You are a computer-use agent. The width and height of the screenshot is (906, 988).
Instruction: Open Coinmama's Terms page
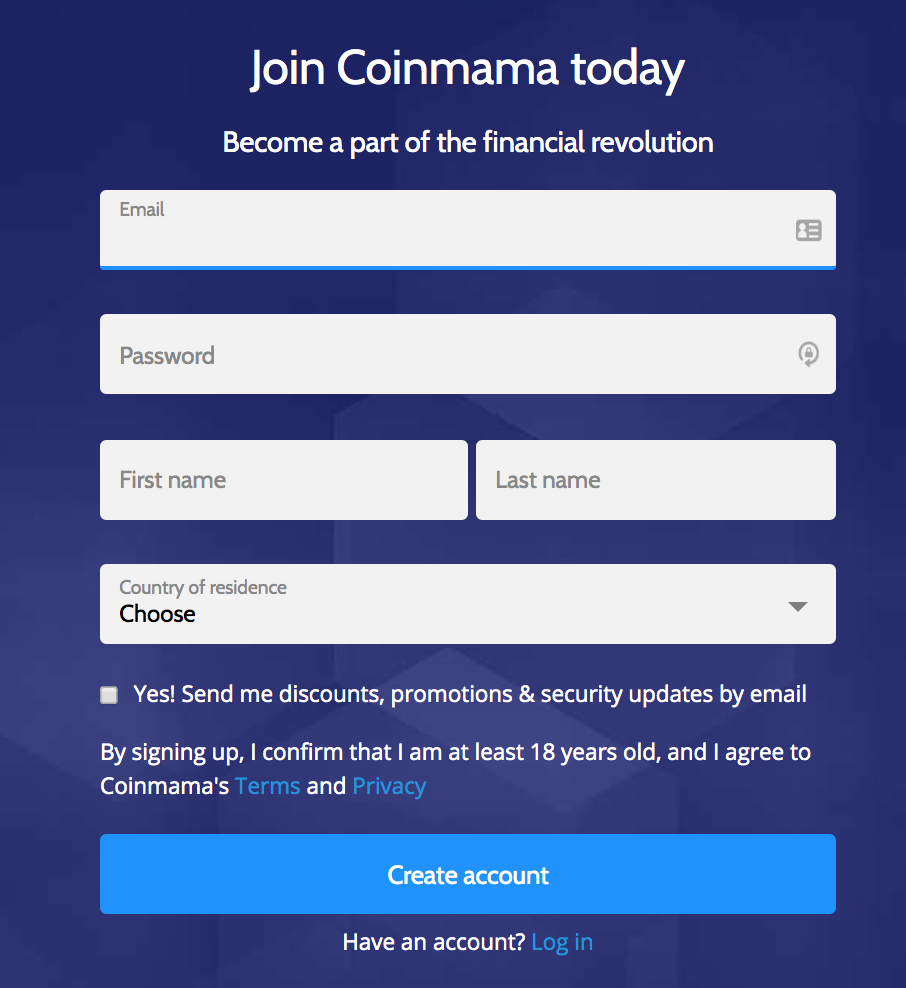[x=267, y=786]
